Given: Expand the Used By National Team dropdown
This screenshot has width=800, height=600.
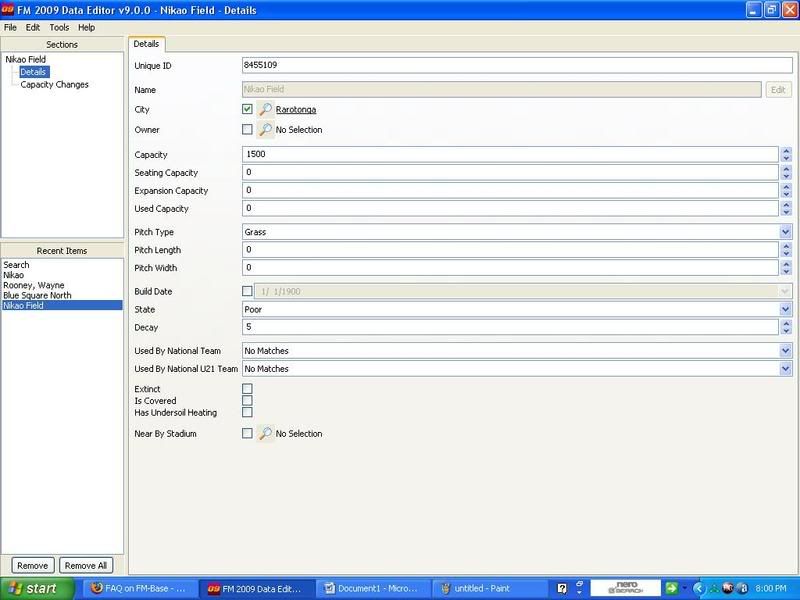Looking at the screenshot, I should pyautogui.click(x=786, y=351).
